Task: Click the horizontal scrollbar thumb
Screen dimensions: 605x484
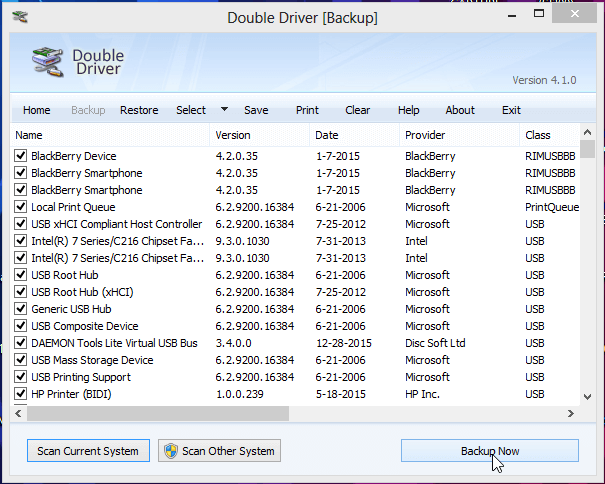Action: coord(157,413)
